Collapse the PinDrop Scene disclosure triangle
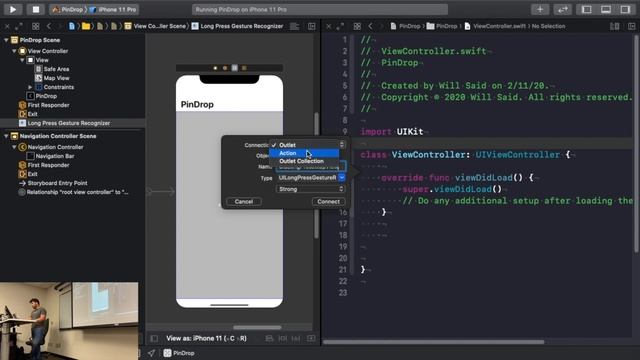Image resolution: width=640 pixels, height=360 pixels. click(x=6, y=40)
